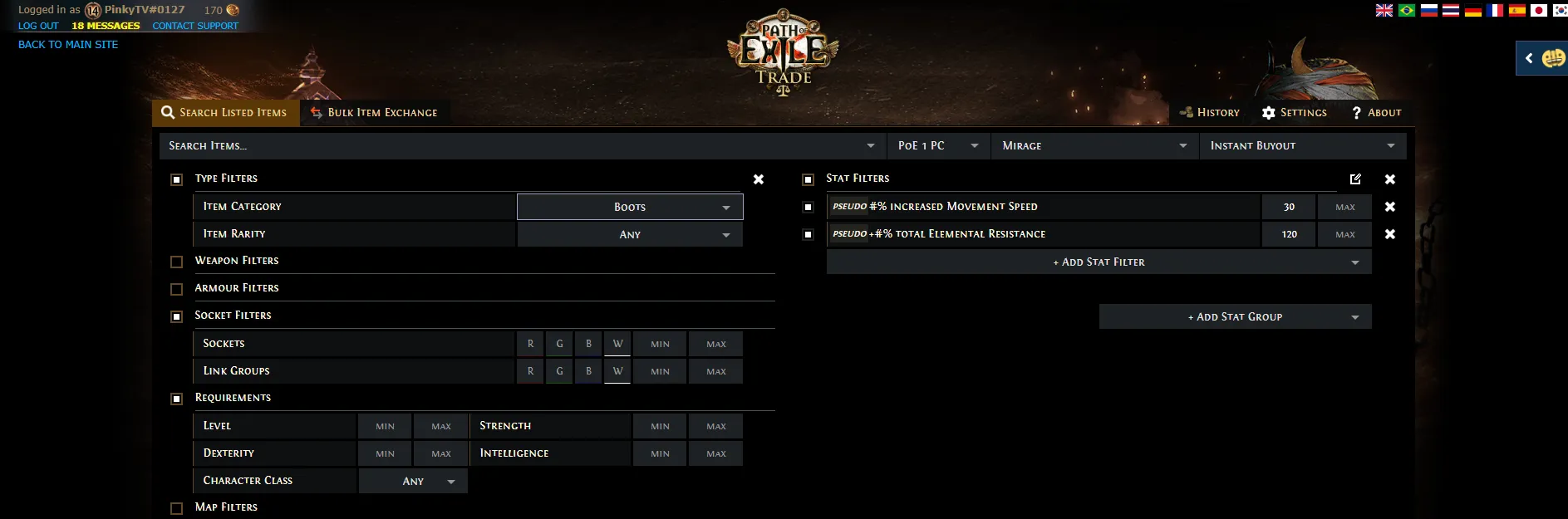Click the Movement Speed min value 30
This screenshot has width=1568, height=519.
[x=1289, y=207]
